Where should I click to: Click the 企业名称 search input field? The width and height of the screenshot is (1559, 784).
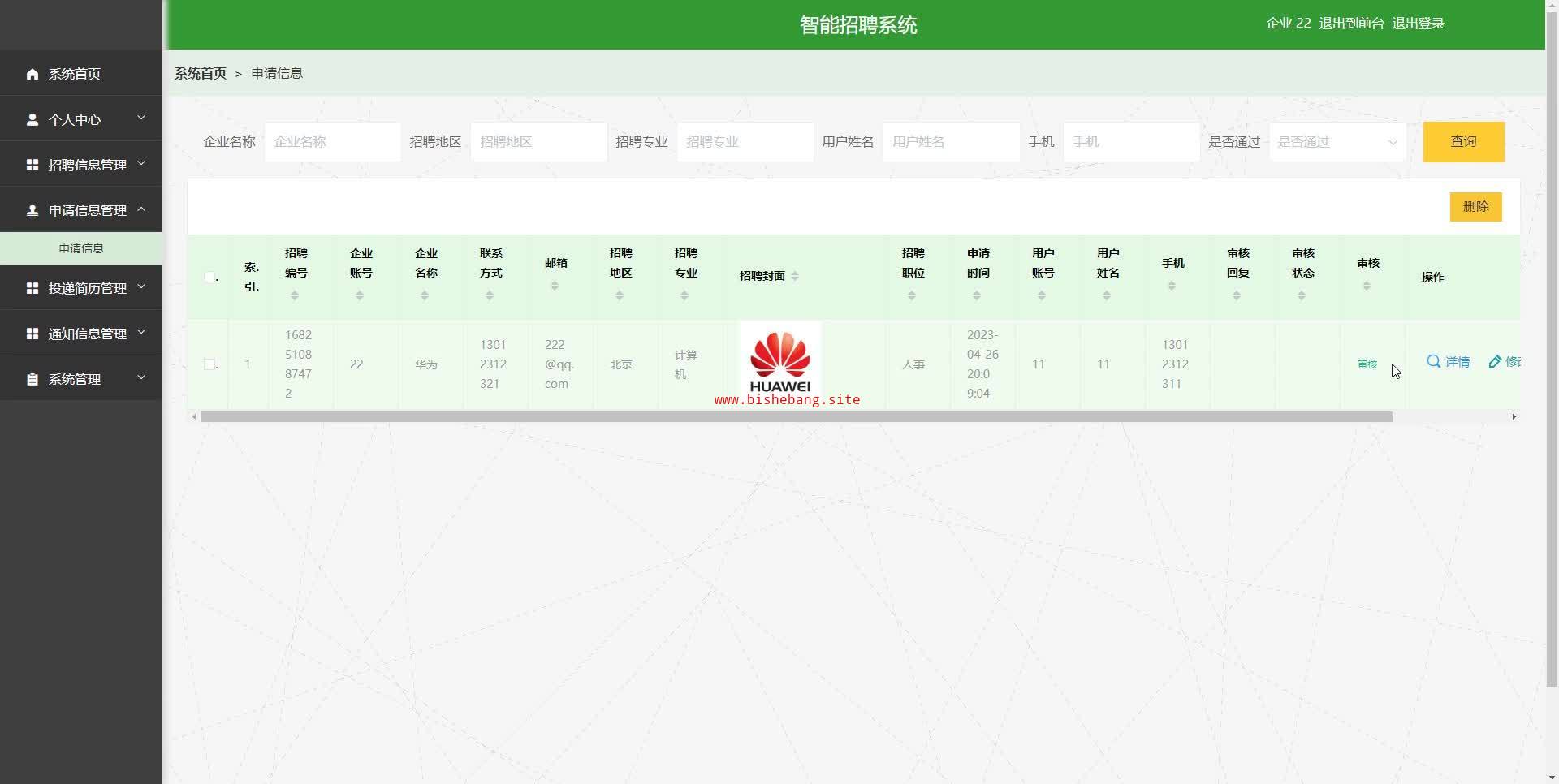332,142
